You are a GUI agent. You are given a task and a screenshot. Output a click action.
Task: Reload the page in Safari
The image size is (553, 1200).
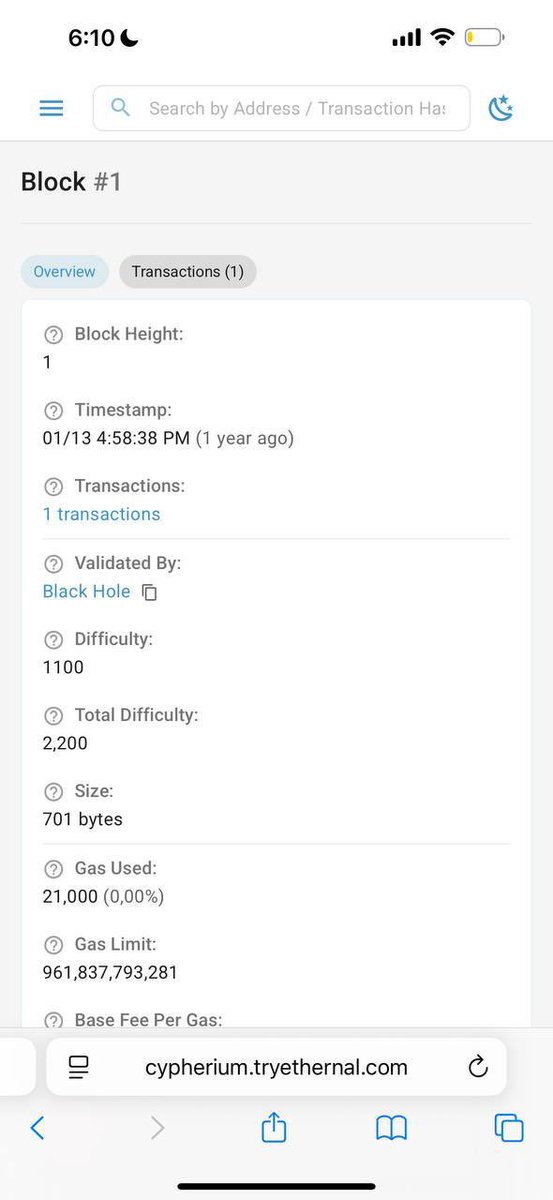pos(478,1067)
